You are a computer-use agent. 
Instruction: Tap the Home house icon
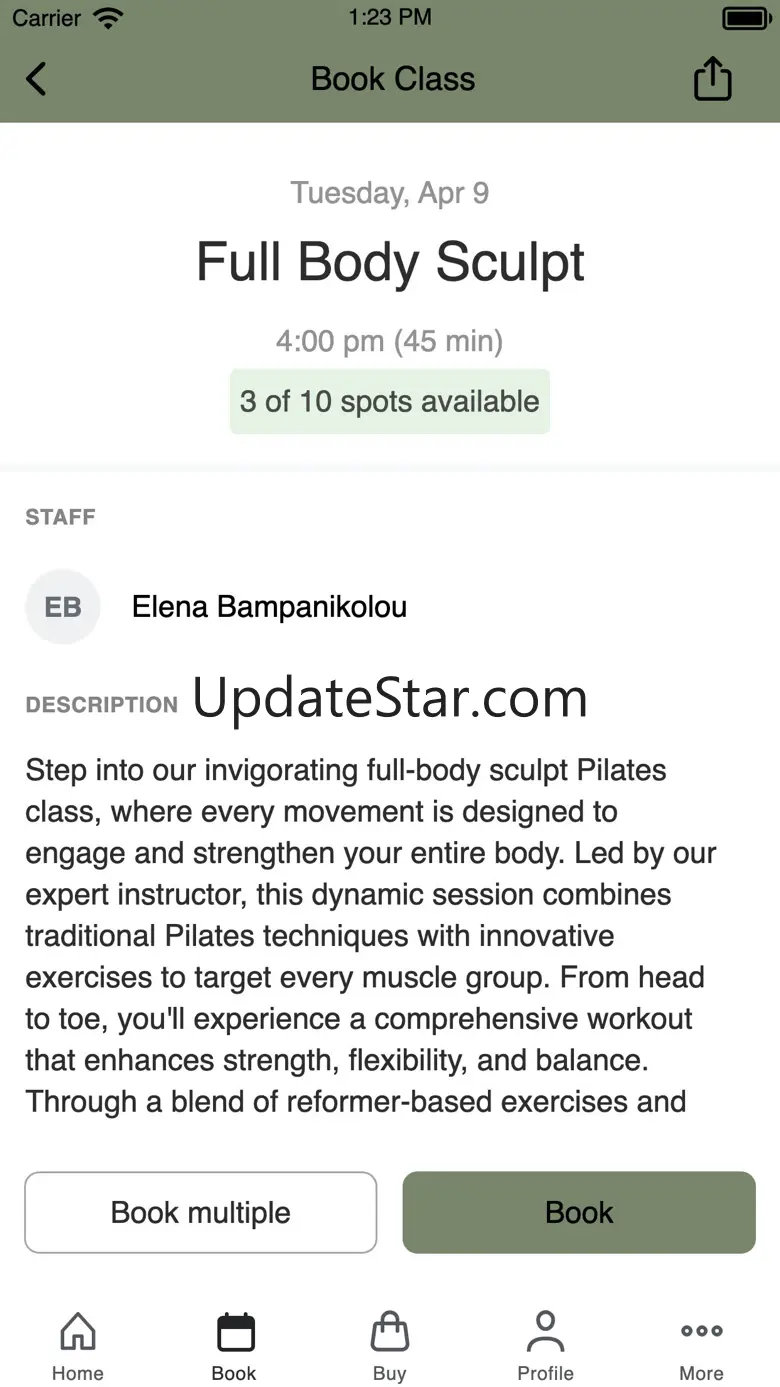tap(78, 1332)
